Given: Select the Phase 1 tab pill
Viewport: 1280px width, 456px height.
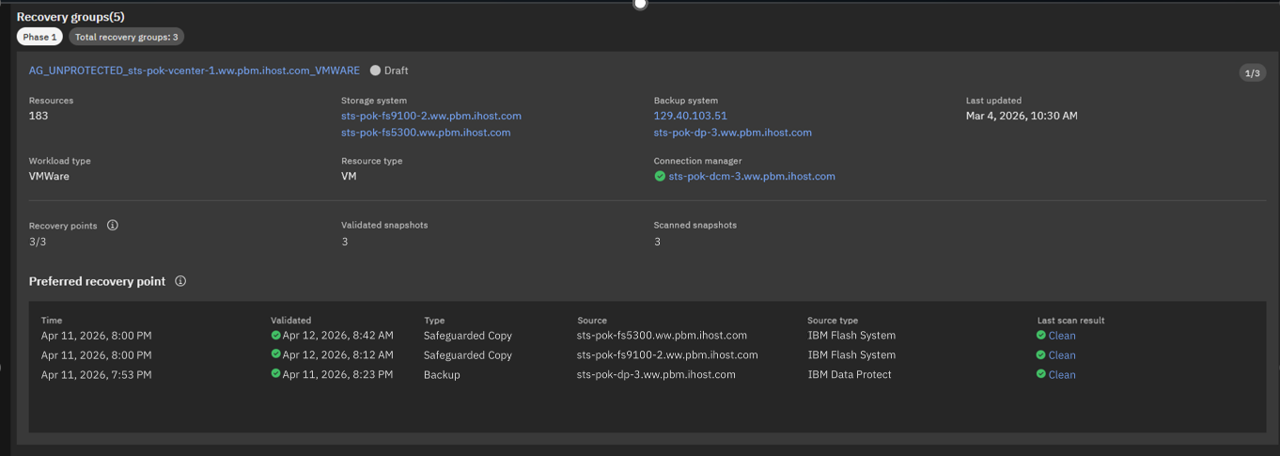Looking at the screenshot, I should pyautogui.click(x=40, y=36).
